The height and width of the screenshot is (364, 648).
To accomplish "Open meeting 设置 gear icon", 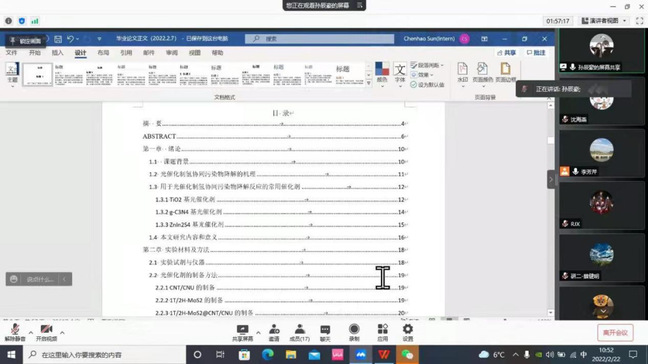I will click(407, 333).
